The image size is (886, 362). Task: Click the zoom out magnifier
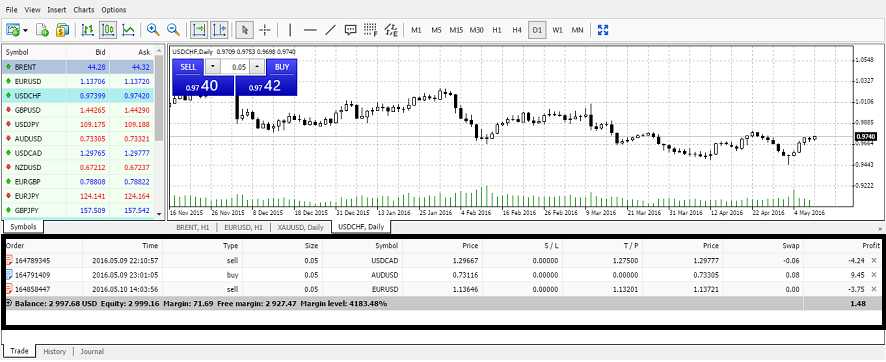tap(173, 30)
